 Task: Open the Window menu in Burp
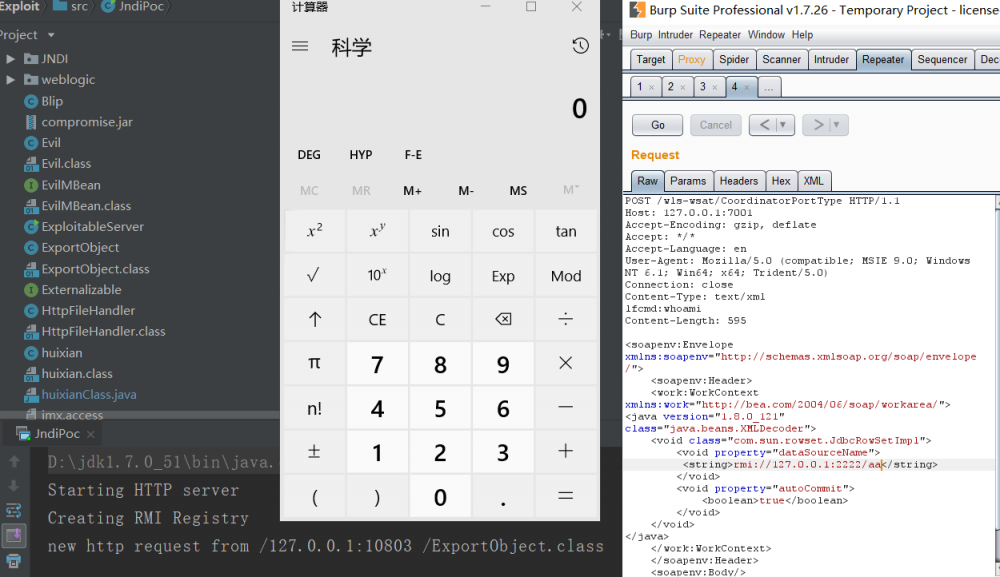click(x=766, y=35)
